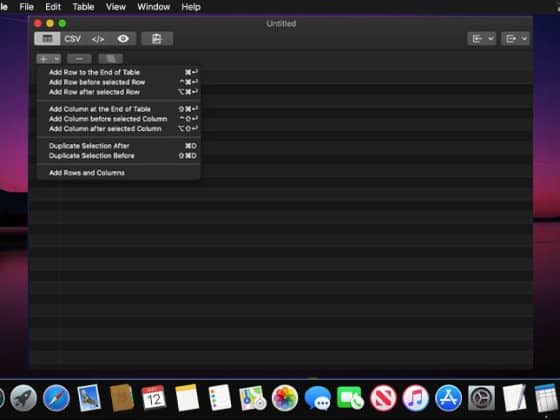Viewport: 560px width, 420px height.
Task: Launch Launchpad rocket from the Dock
Action: click(x=24, y=398)
